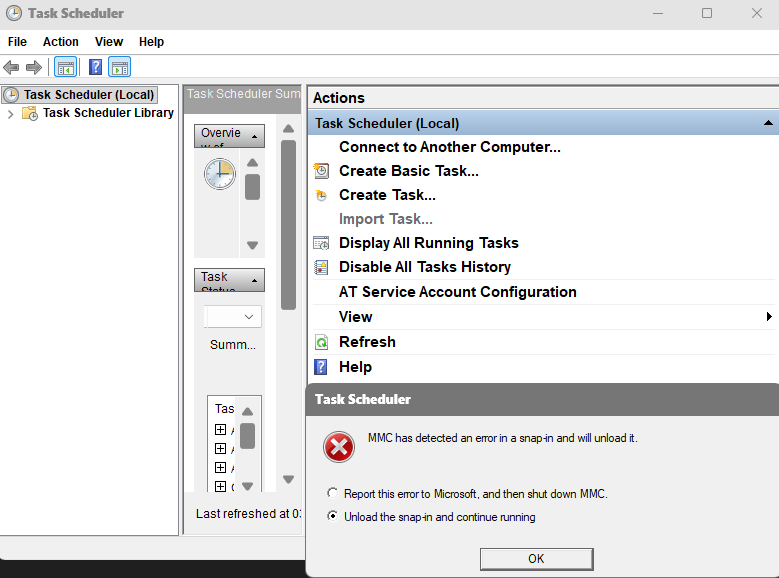Expand the third task row plus box

pyautogui.click(x=220, y=467)
